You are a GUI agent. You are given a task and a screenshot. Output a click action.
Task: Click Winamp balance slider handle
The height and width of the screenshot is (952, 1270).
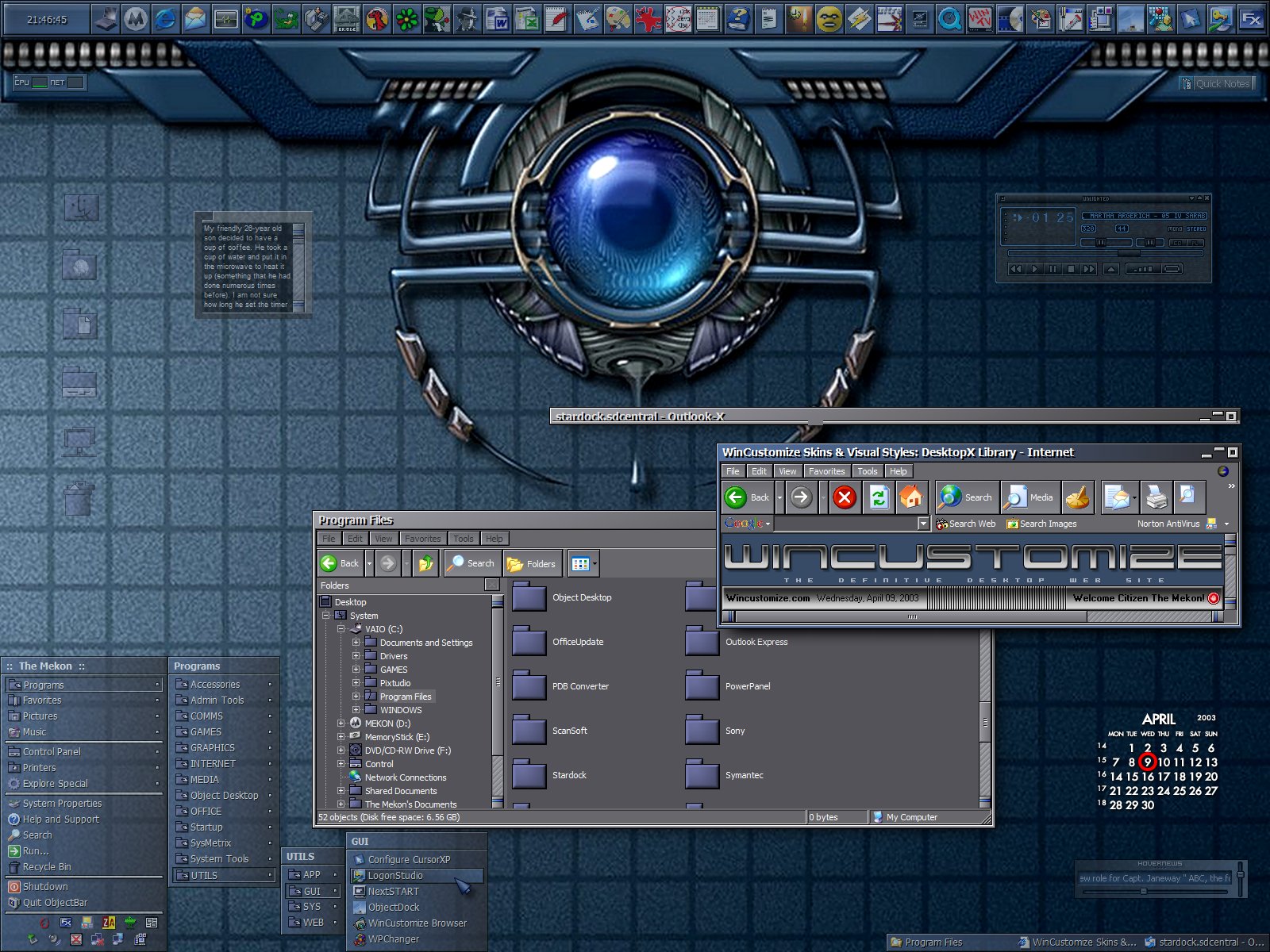pyautogui.click(x=1150, y=243)
